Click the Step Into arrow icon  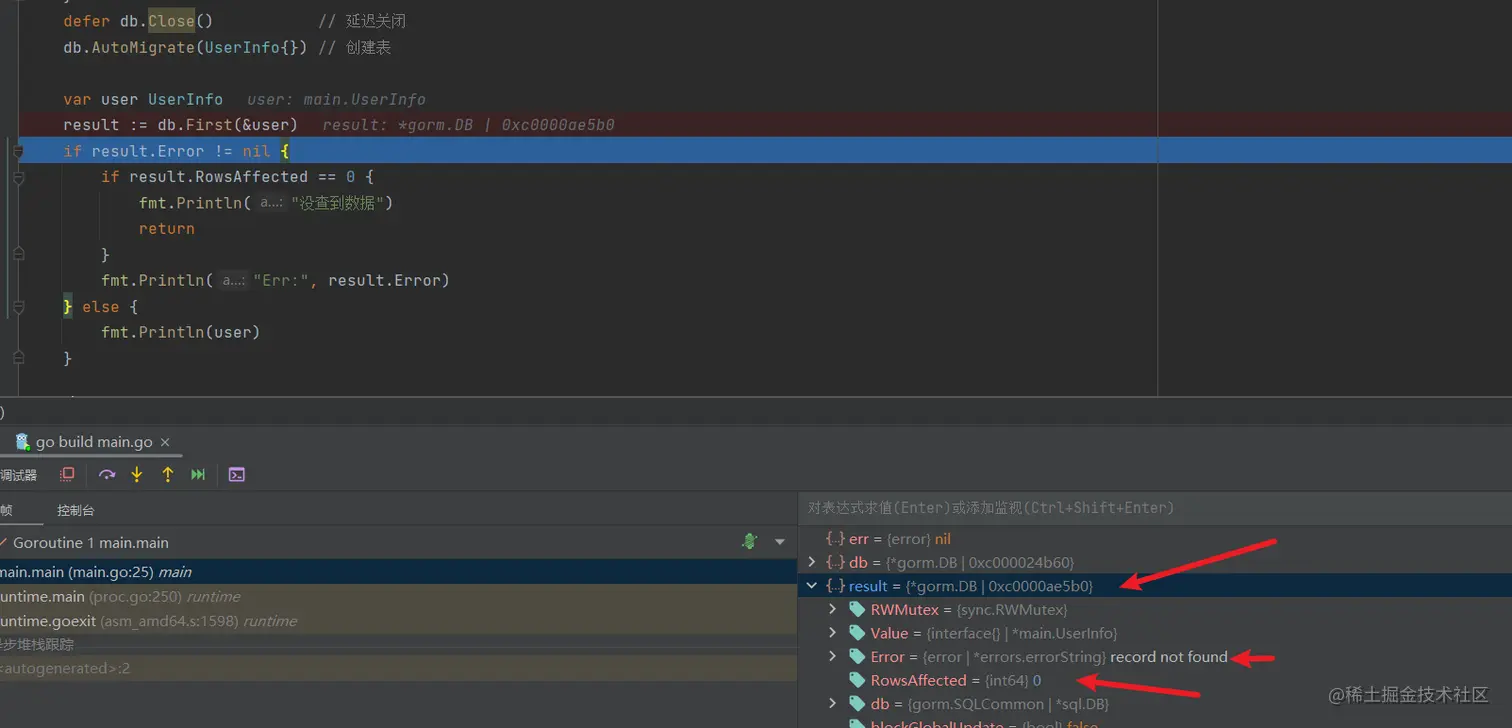[137, 475]
